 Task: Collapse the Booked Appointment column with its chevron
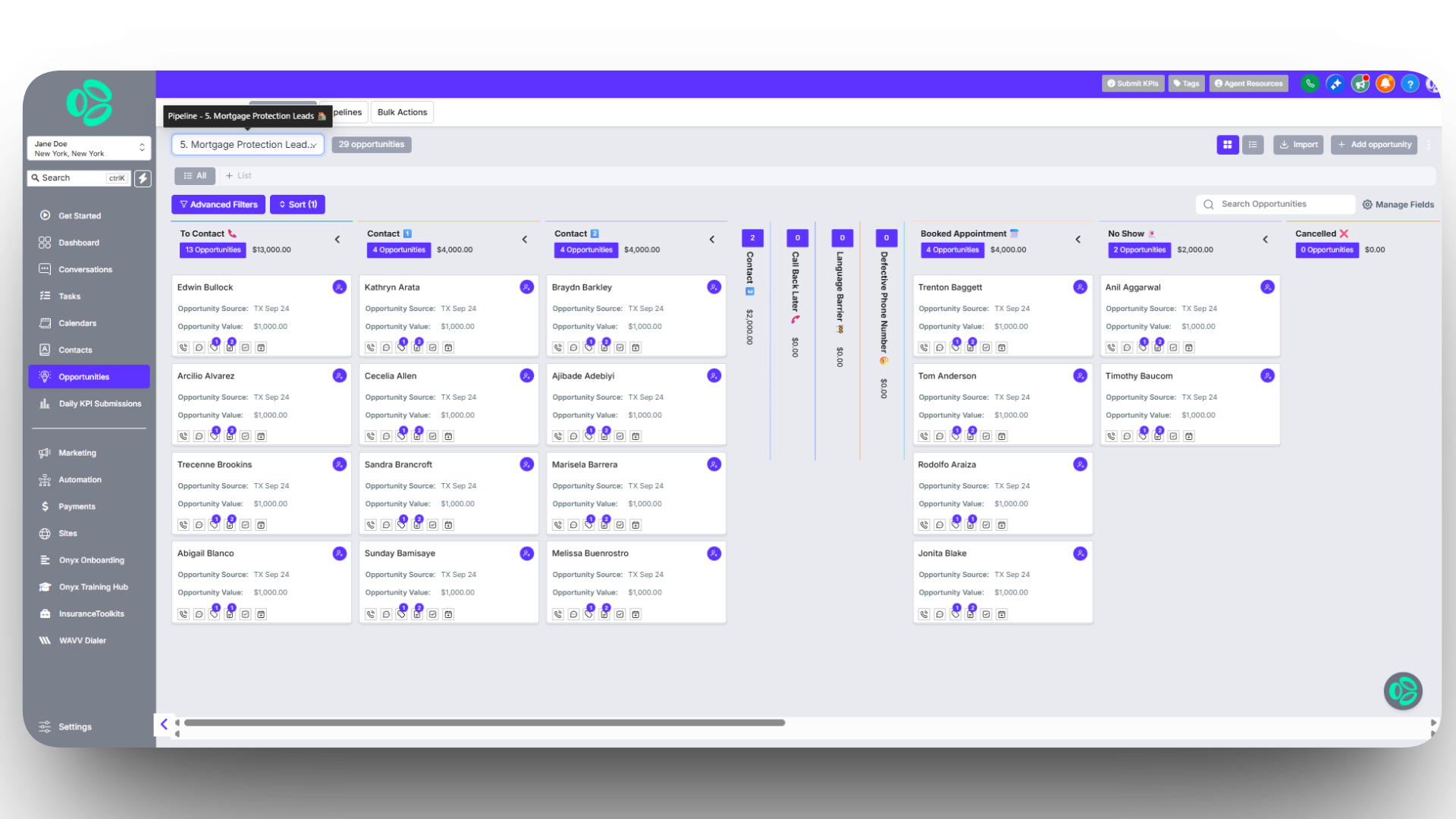[x=1078, y=239]
